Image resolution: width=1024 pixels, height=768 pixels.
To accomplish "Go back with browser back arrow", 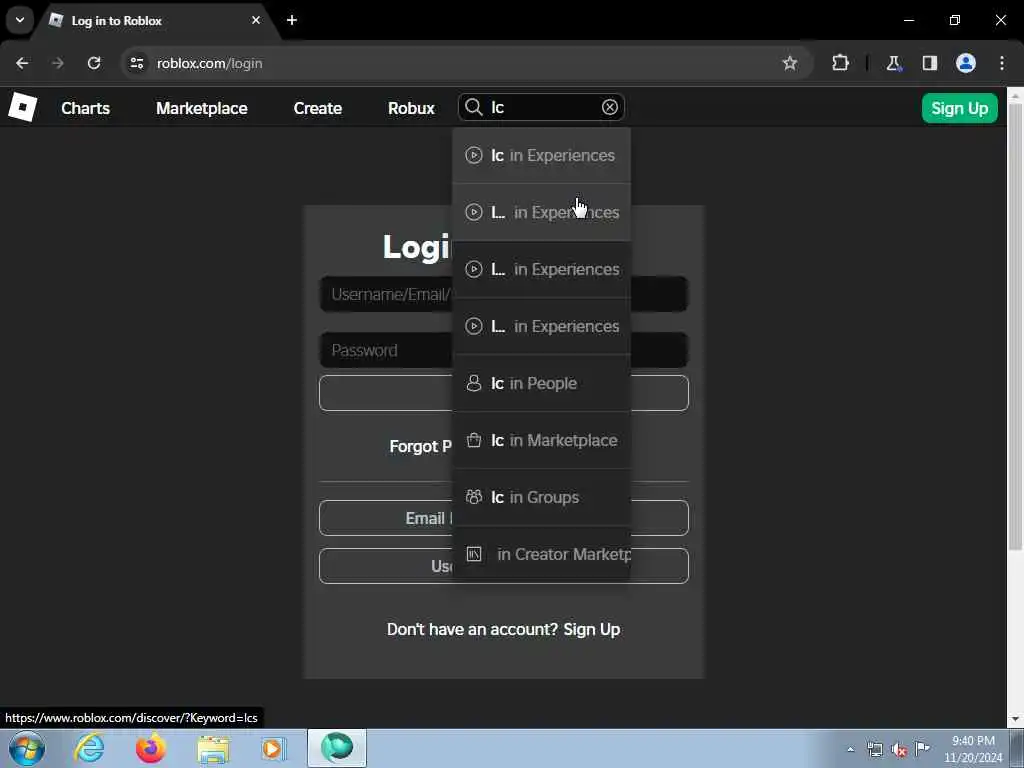I will [22, 63].
